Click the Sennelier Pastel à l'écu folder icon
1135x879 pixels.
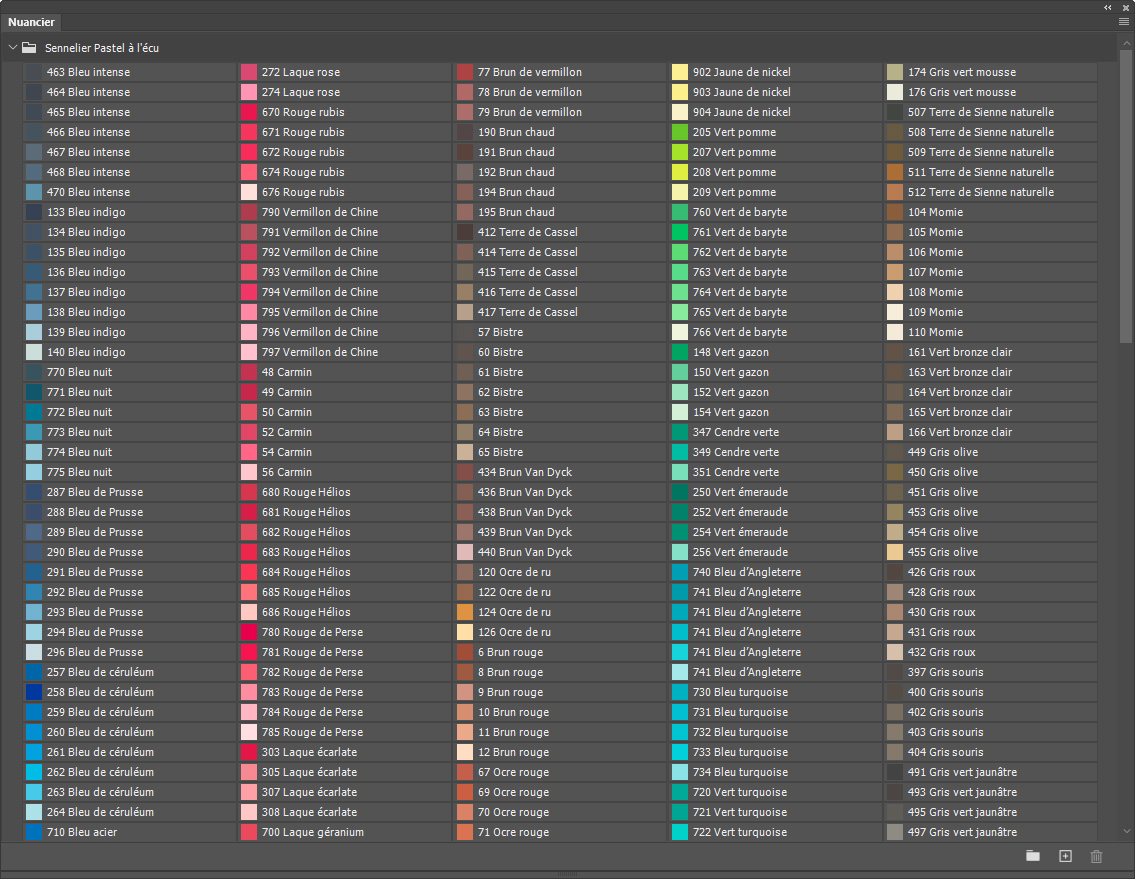[29, 48]
